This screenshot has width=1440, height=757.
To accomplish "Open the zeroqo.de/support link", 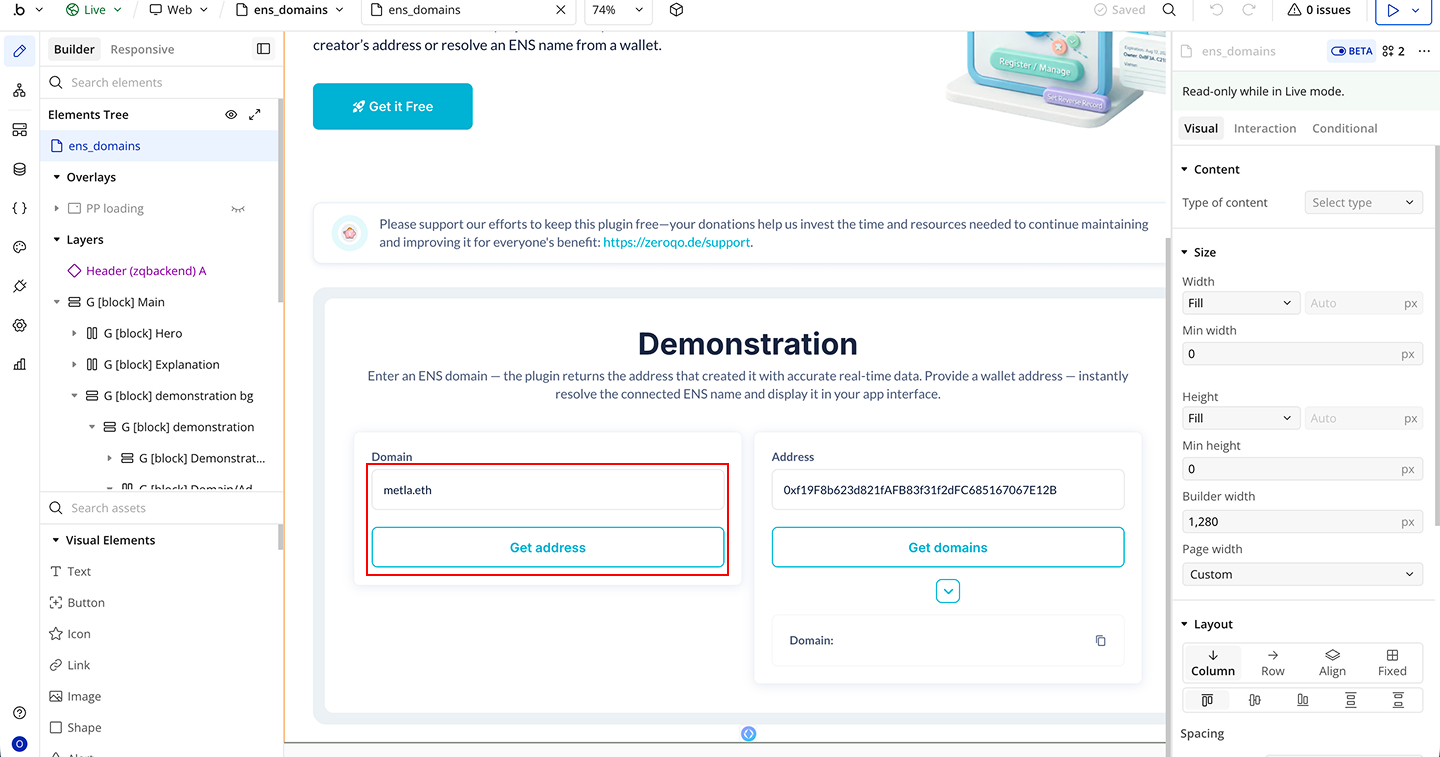I will (x=676, y=242).
